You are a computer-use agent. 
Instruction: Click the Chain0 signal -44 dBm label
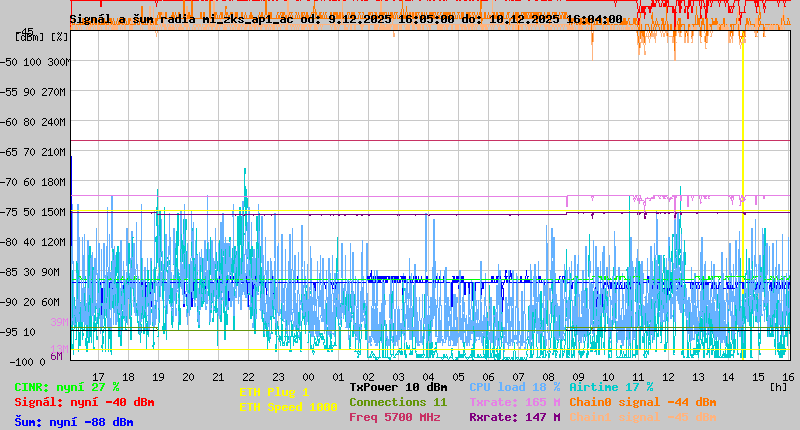click(x=643, y=402)
